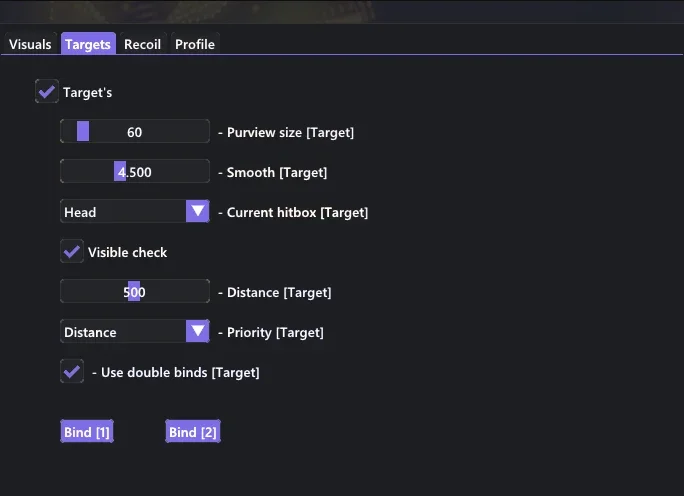Click the Use double binds label text

180,373
